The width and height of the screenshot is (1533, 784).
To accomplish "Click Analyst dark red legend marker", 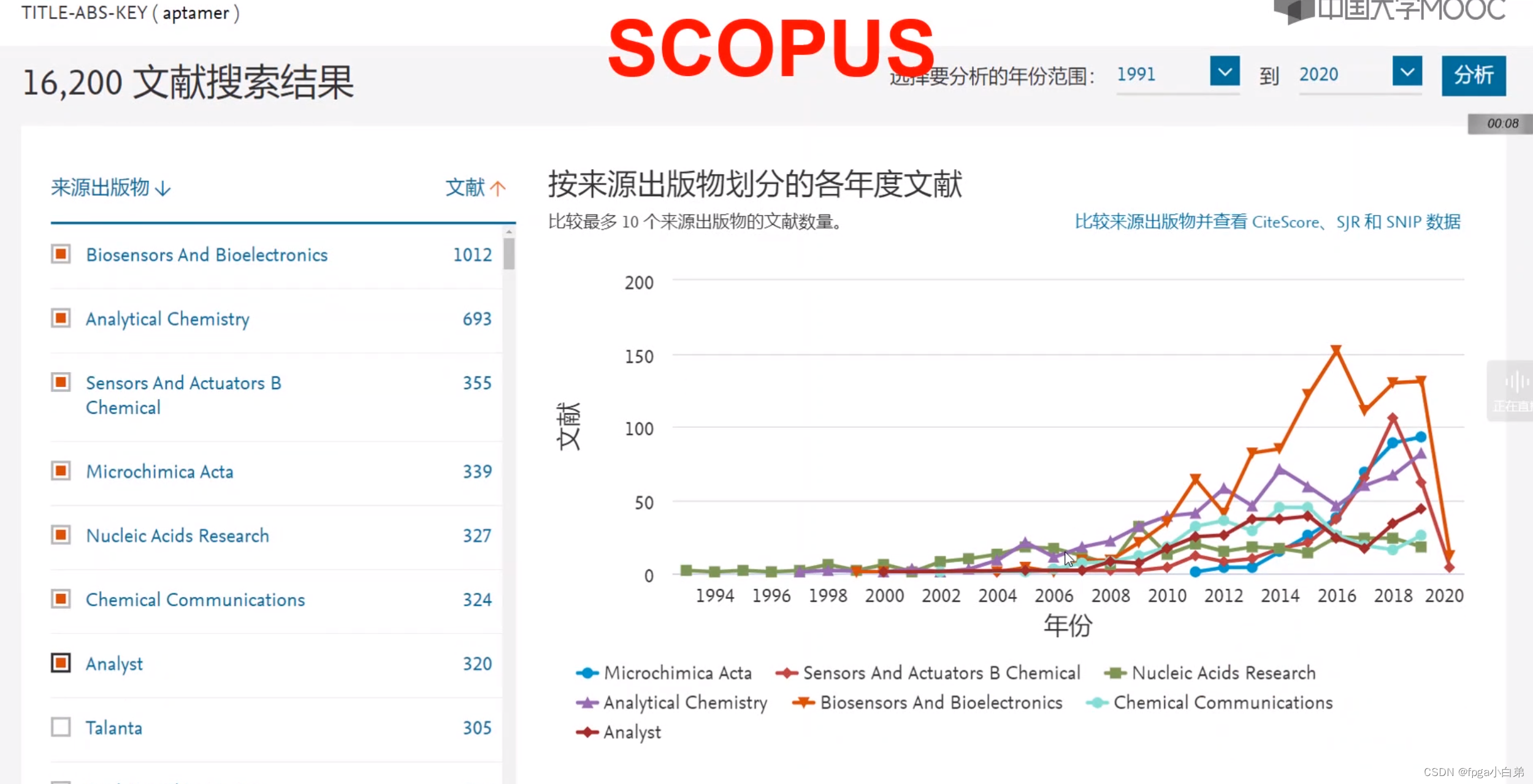I will pos(587,733).
